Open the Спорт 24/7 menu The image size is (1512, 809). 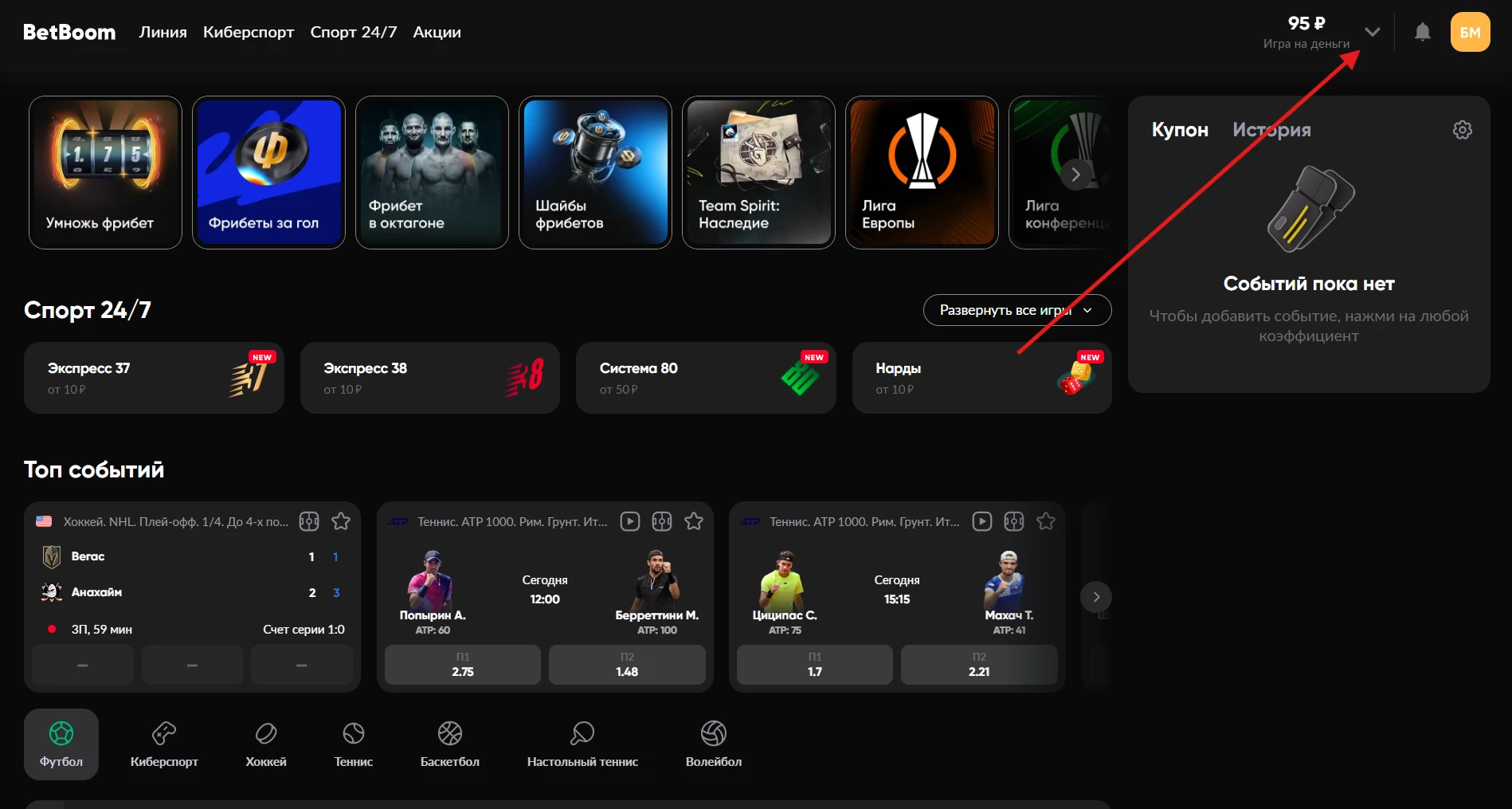[354, 32]
